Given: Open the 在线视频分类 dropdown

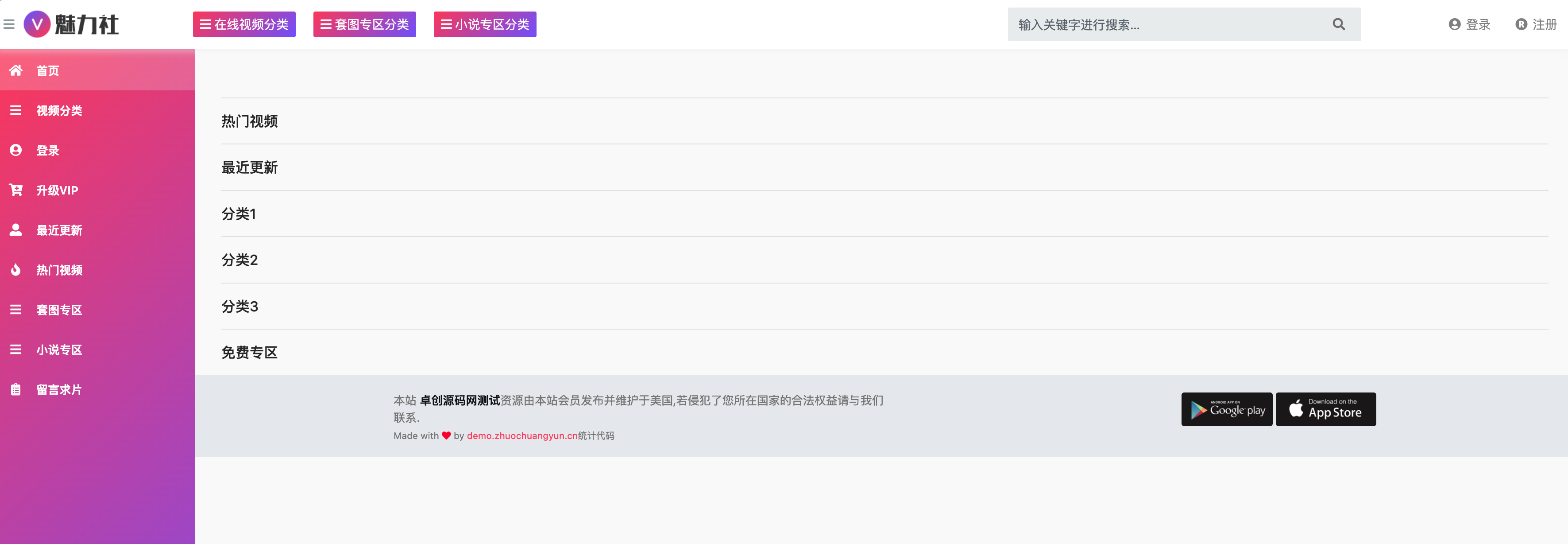Looking at the screenshot, I should point(244,24).
